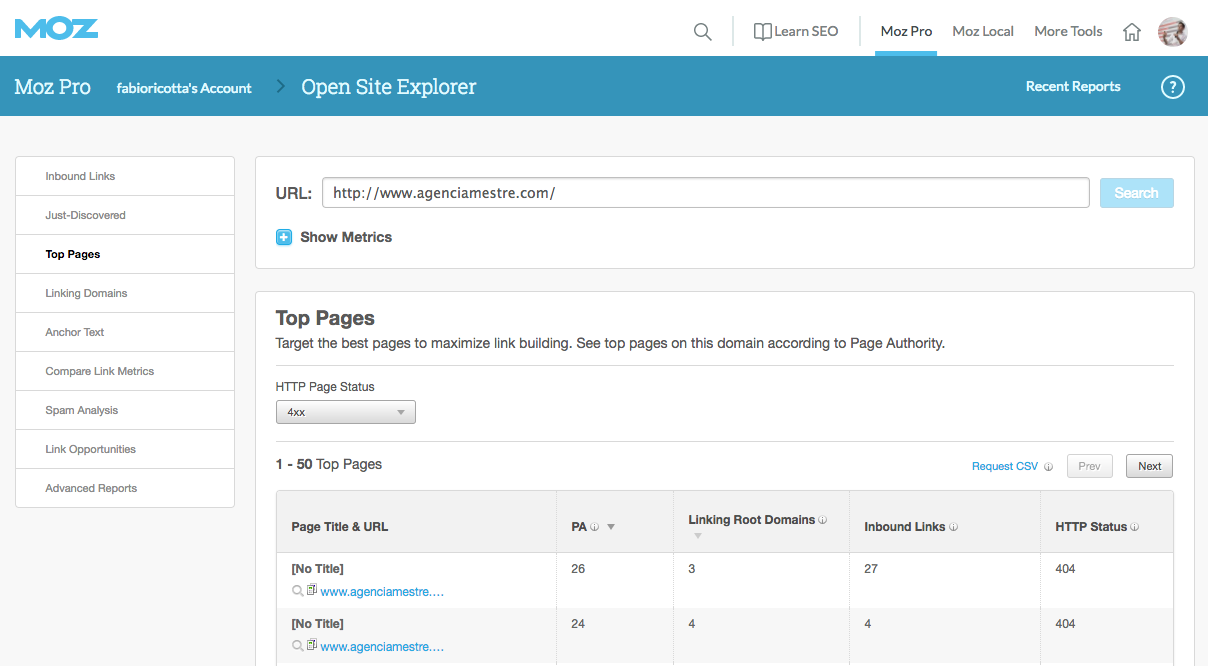1208x666 pixels.
Task: Switch to the Moz Local tab
Action: 982,31
